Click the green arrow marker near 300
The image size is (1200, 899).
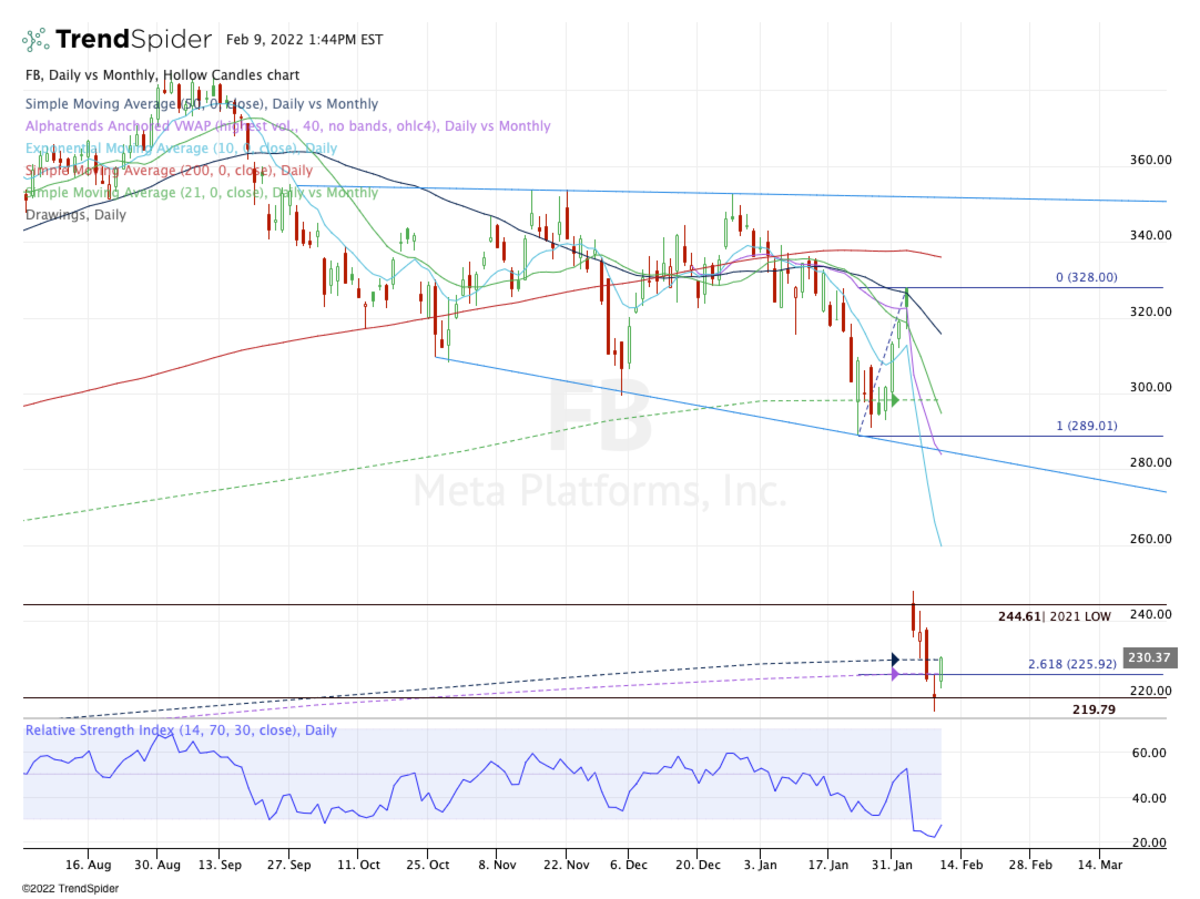tap(895, 400)
